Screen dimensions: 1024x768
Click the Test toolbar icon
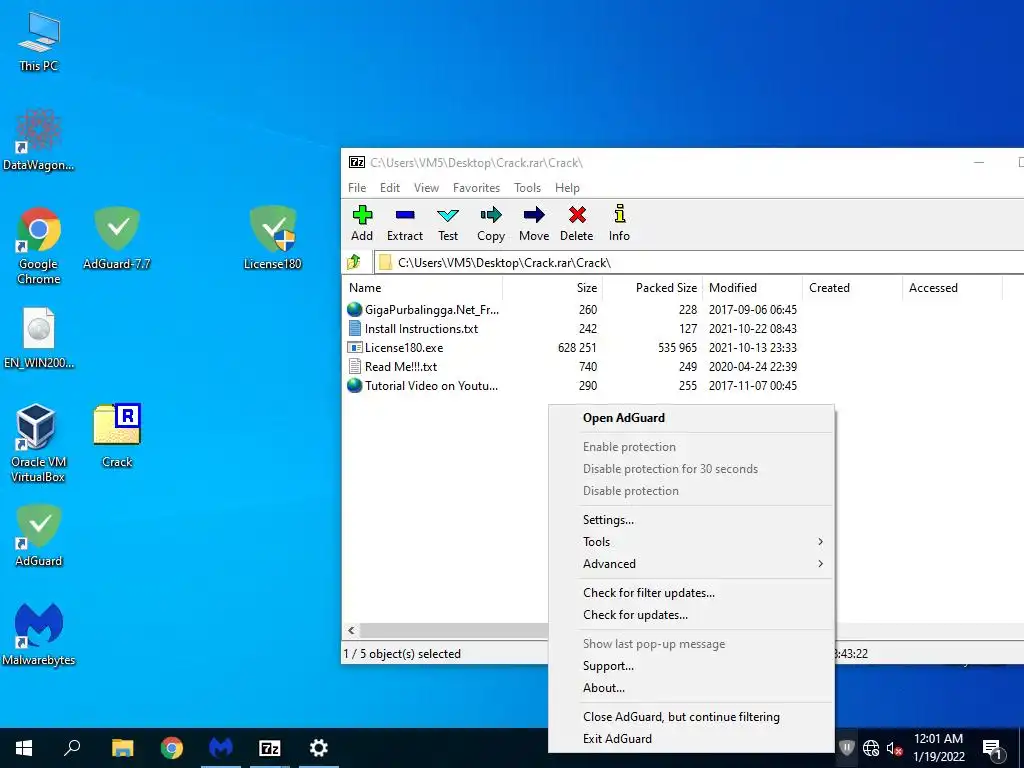point(448,223)
